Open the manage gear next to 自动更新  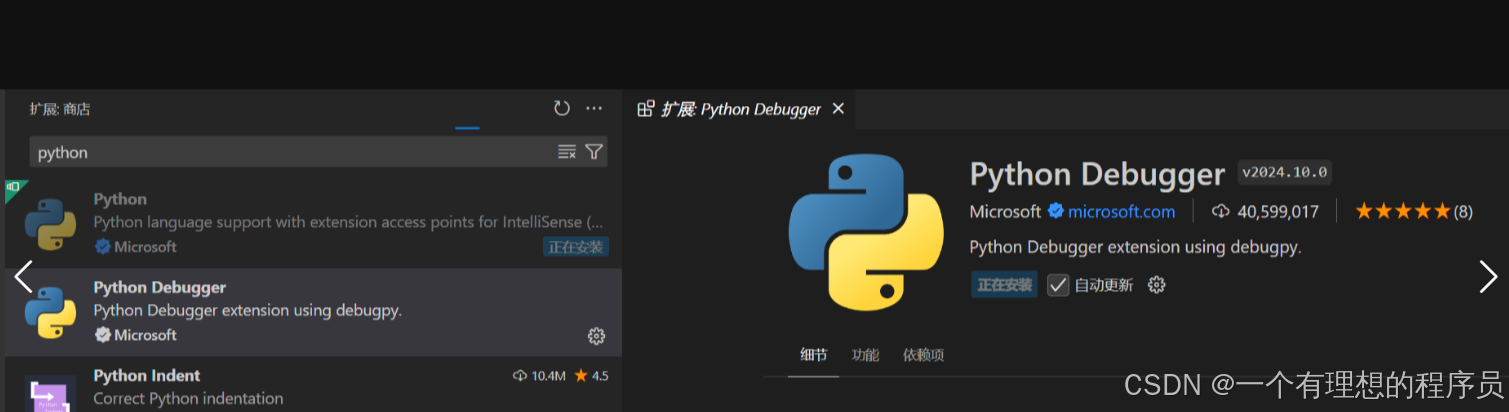1157,285
